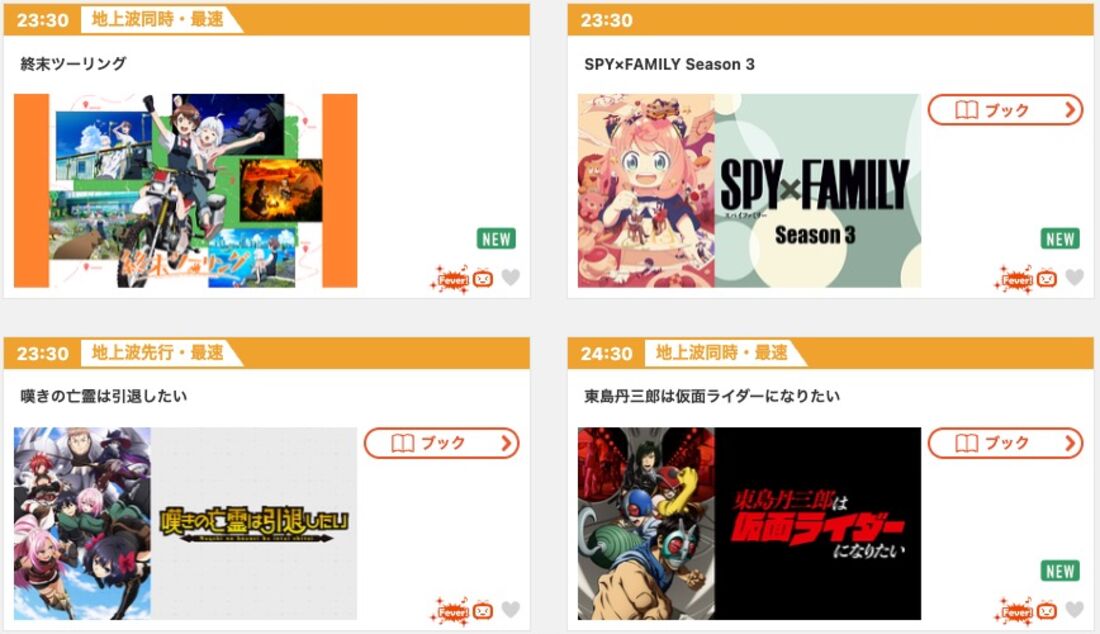Click the 終末ツーリング artwork thumbnail
This screenshot has width=1100, height=634.
pos(185,191)
